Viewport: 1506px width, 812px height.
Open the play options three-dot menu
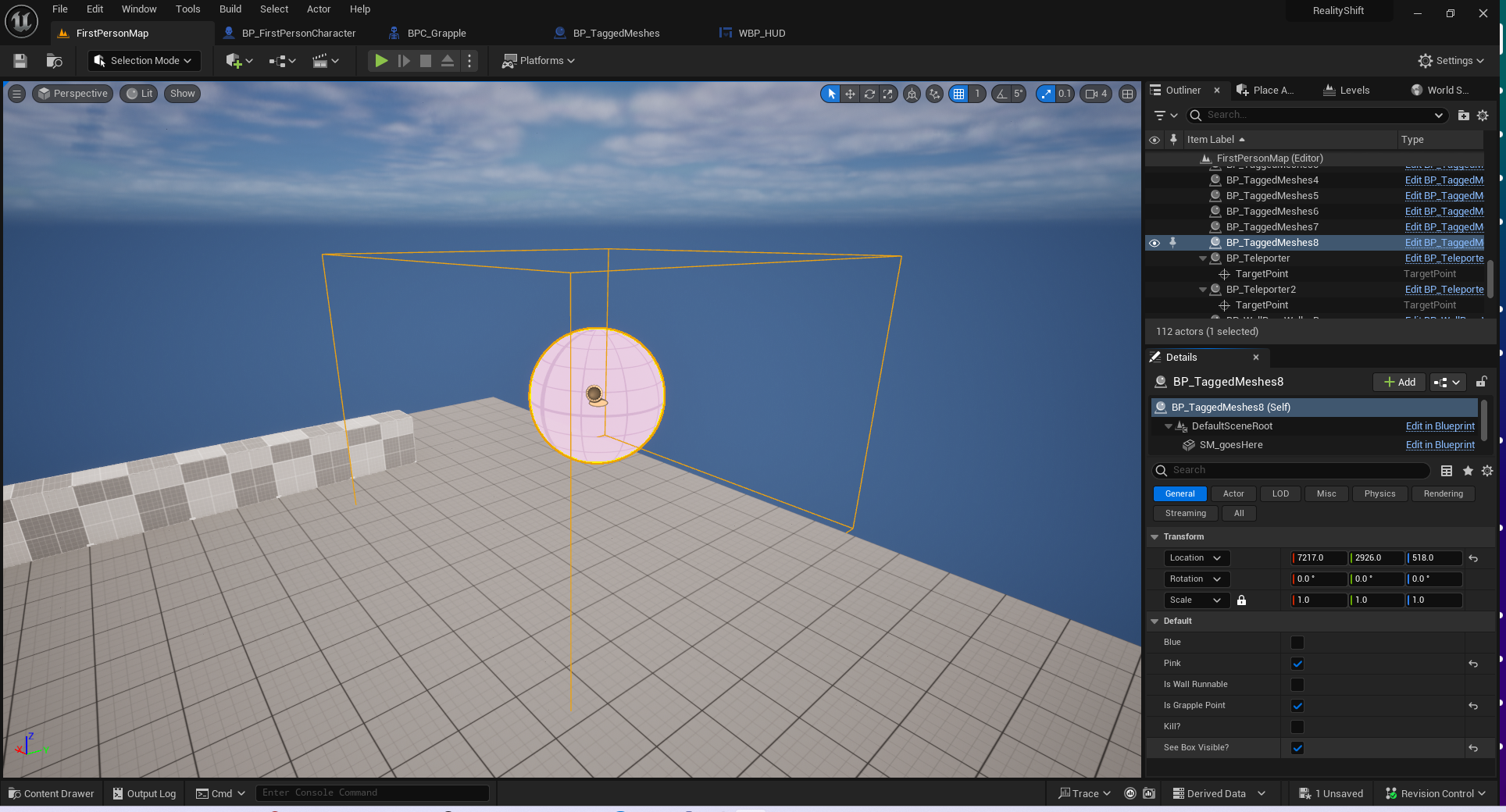click(x=469, y=61)
